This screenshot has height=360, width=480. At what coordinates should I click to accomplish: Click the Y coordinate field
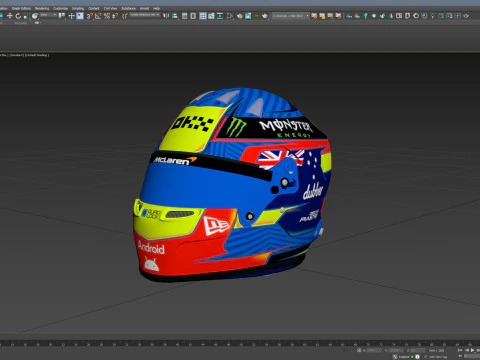(x=396, y=350)
